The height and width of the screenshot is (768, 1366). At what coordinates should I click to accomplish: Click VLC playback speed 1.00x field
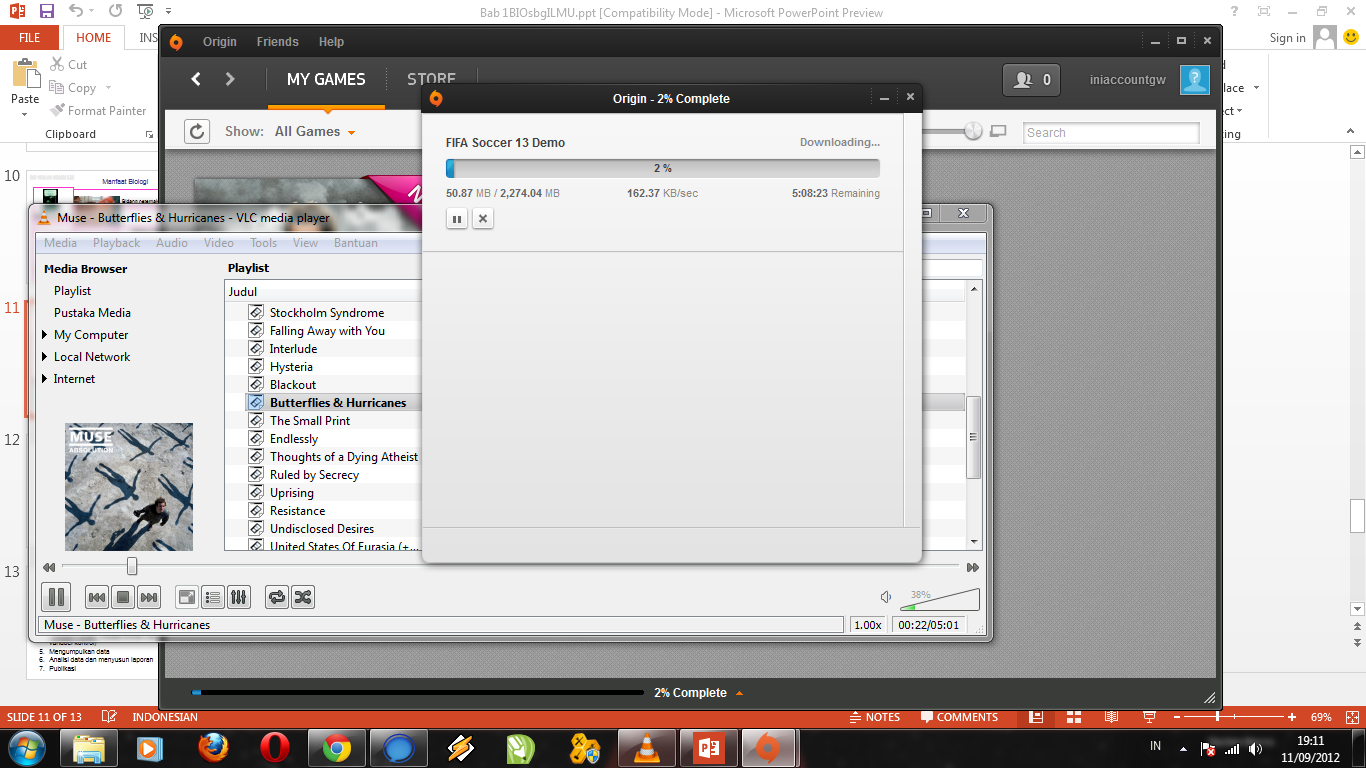[867, 625]
